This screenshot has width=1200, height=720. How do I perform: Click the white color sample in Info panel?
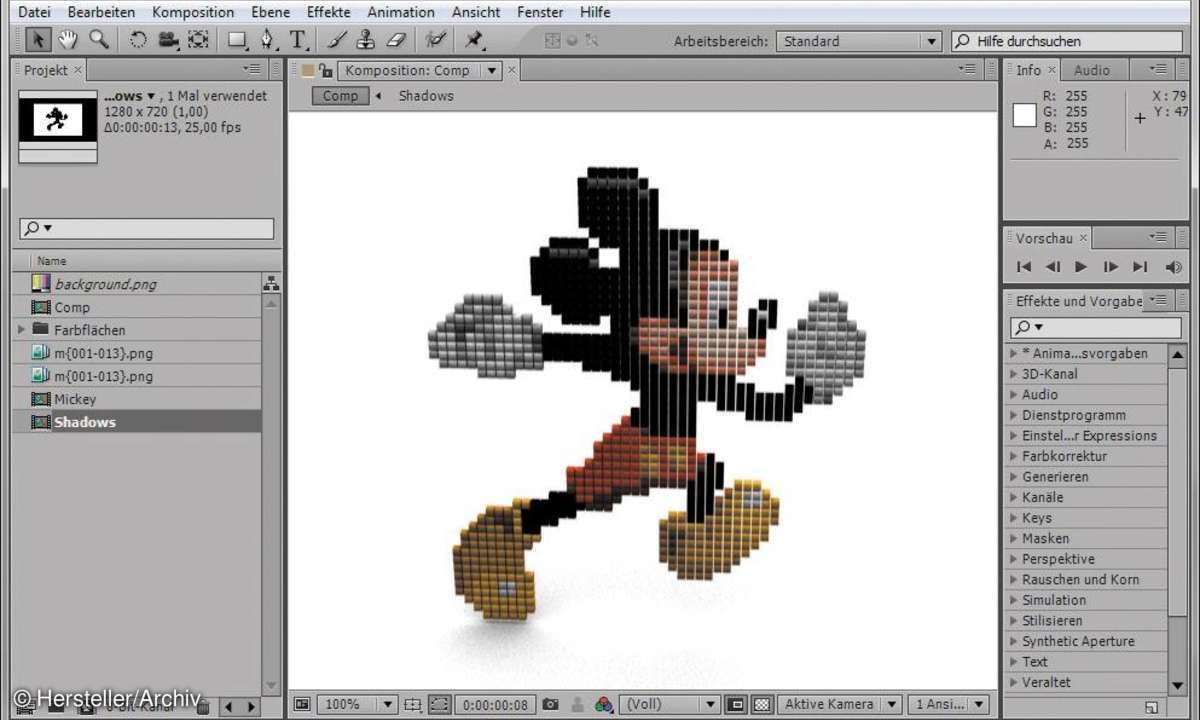coord(1025,115)
